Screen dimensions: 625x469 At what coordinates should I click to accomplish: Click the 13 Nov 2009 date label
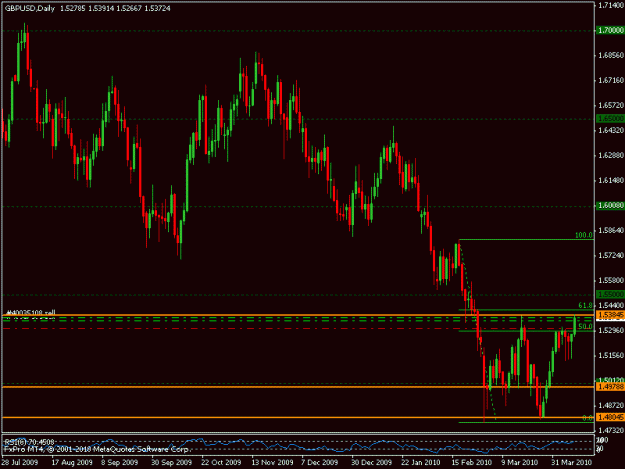tap(271, 463)
